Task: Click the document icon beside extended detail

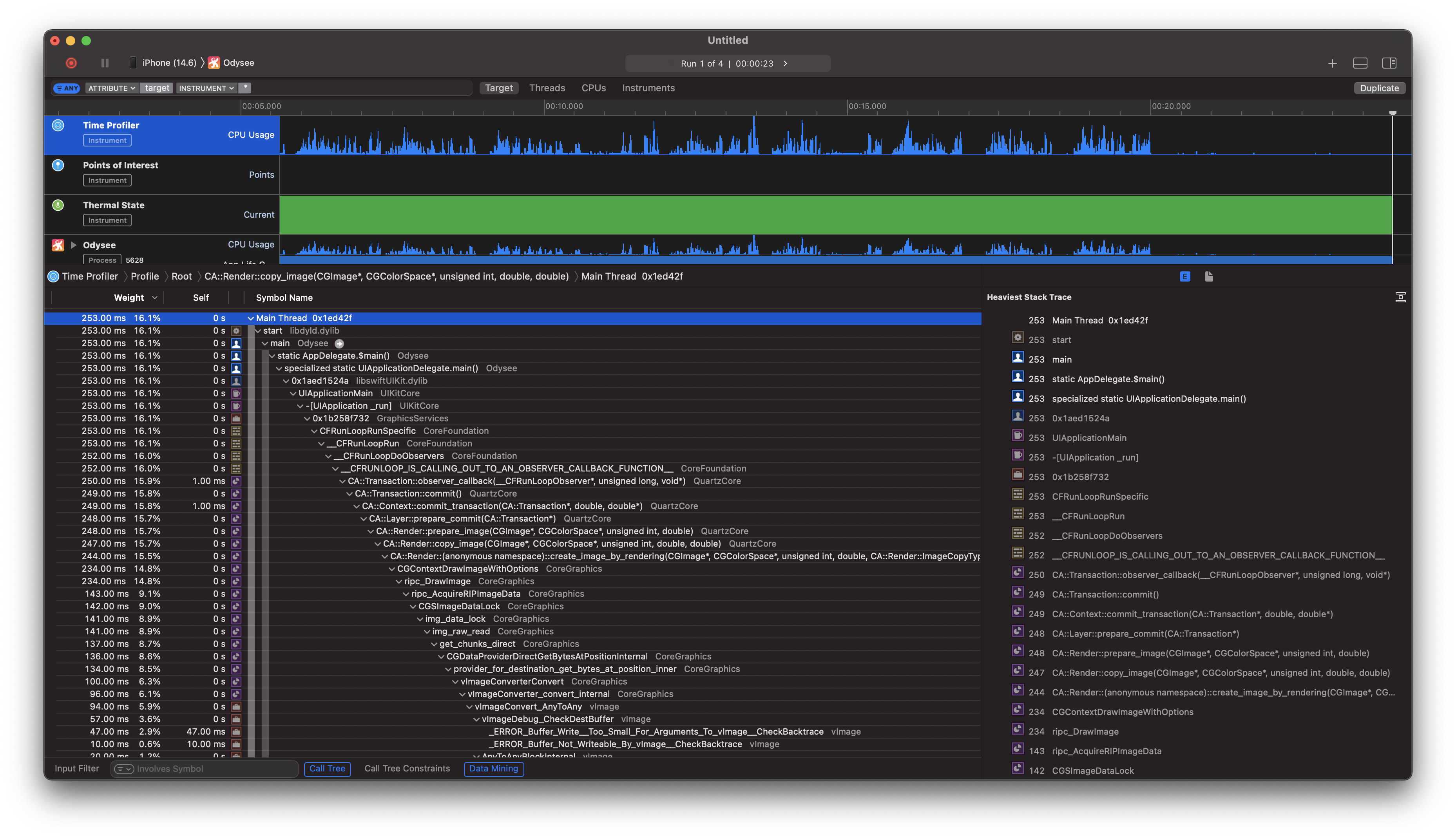Action: coord(1209,277)
